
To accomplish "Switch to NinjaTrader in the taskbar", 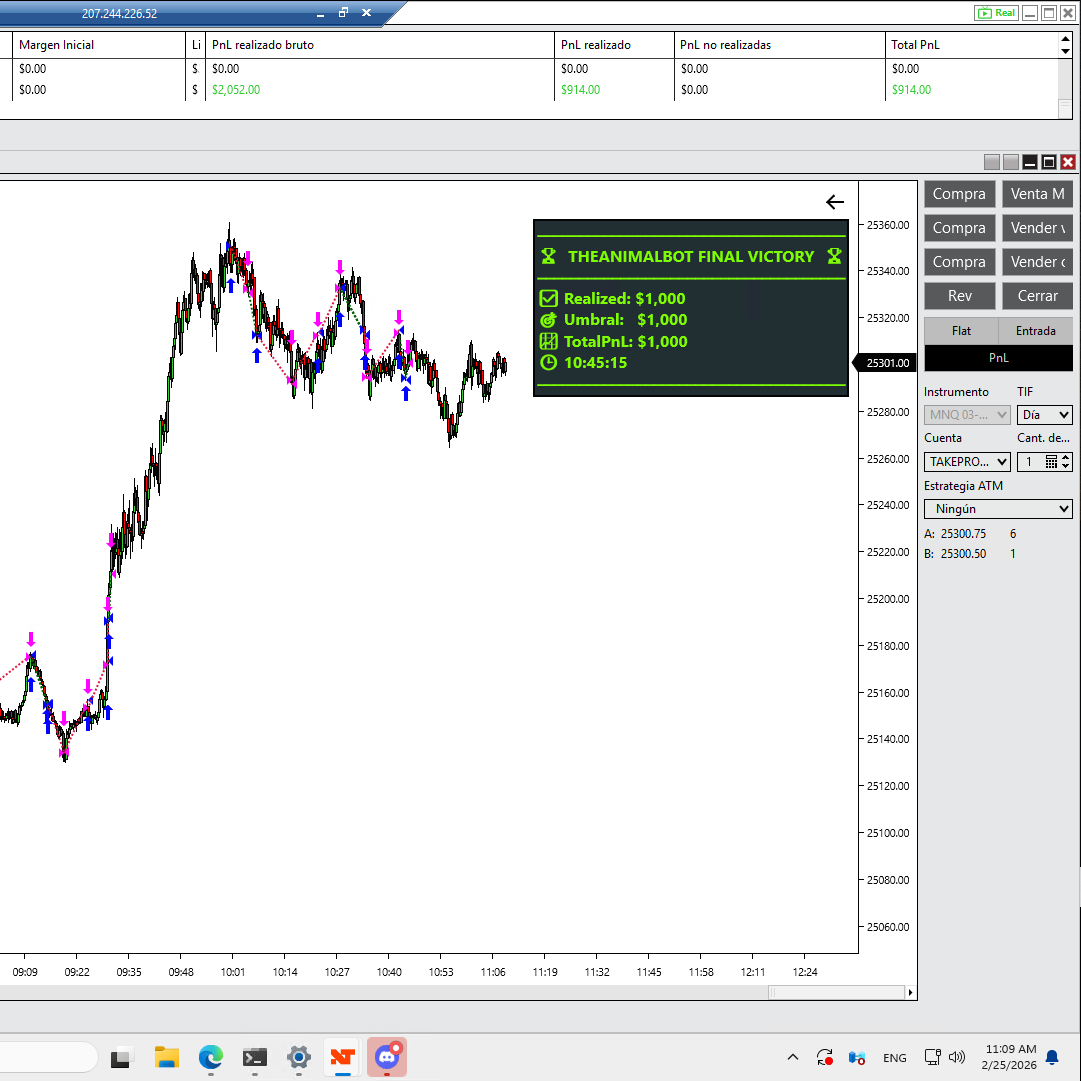I will coord(343,1057).
